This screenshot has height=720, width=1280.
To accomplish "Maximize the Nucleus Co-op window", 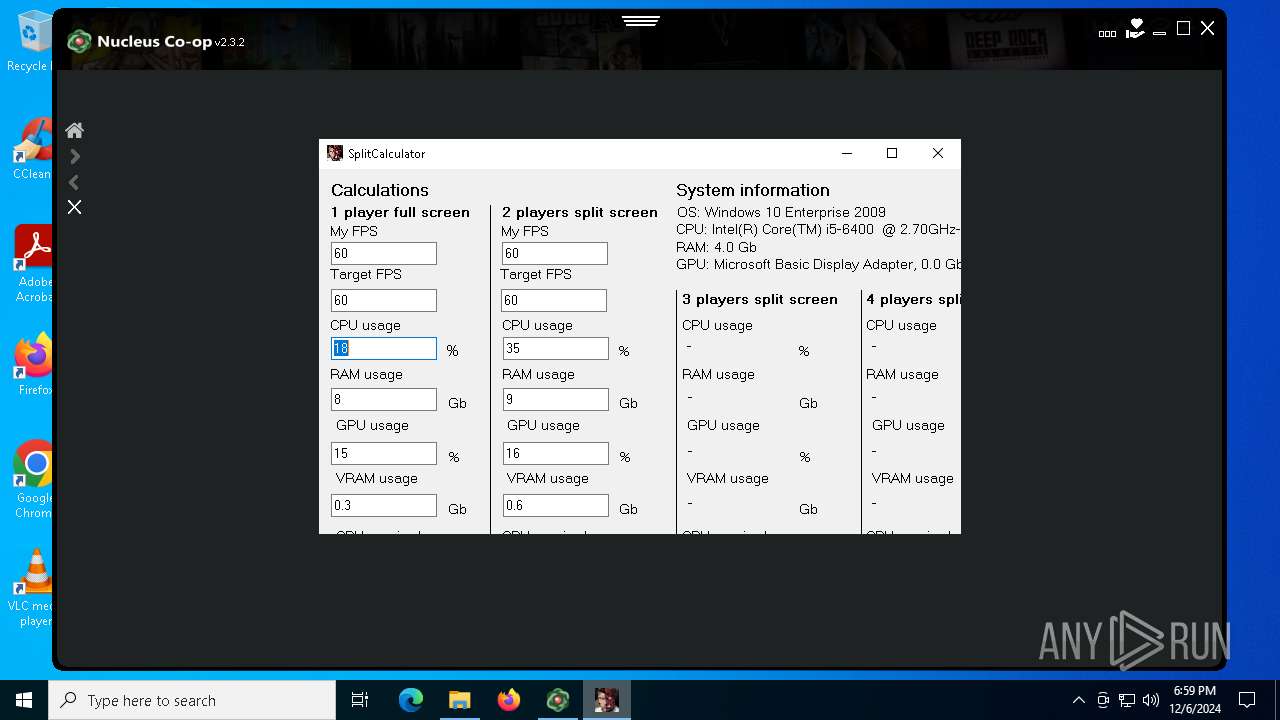I will [x=1183, y=29].
